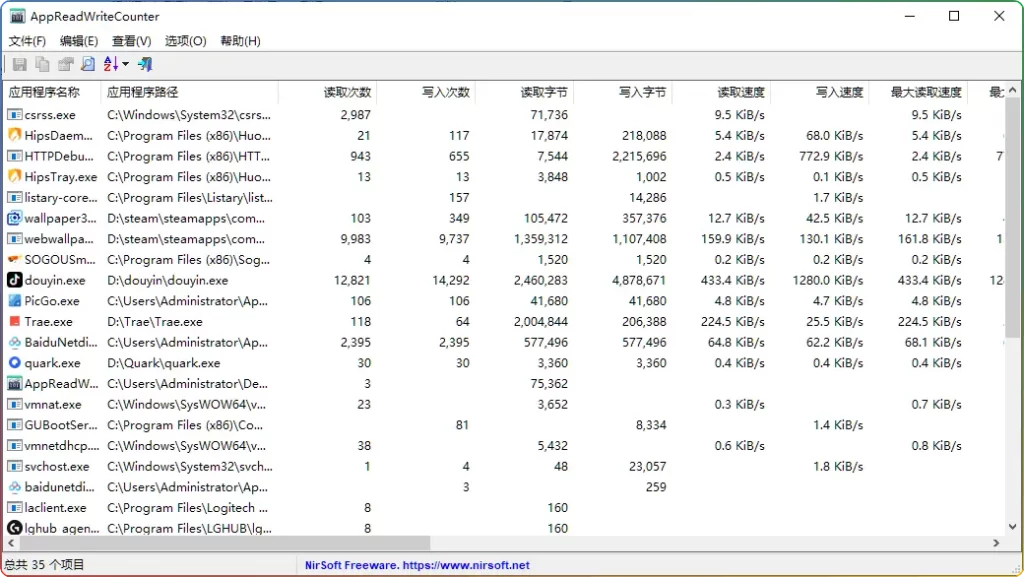
Task: Click the laclient.exe row icon
Action: (14, 508)
